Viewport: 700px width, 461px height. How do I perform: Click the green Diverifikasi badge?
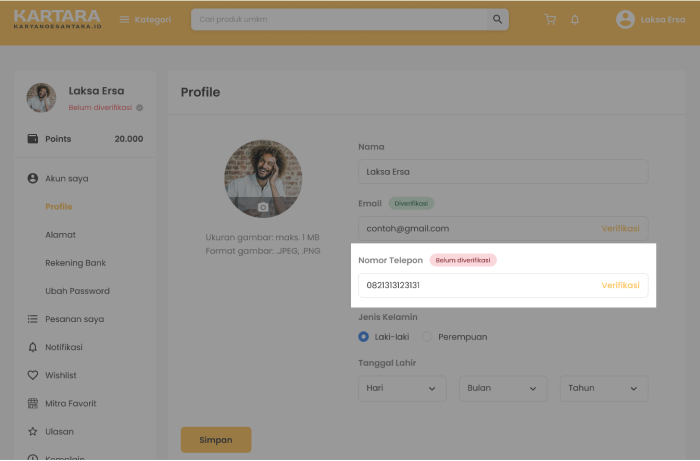coord(411,204)
